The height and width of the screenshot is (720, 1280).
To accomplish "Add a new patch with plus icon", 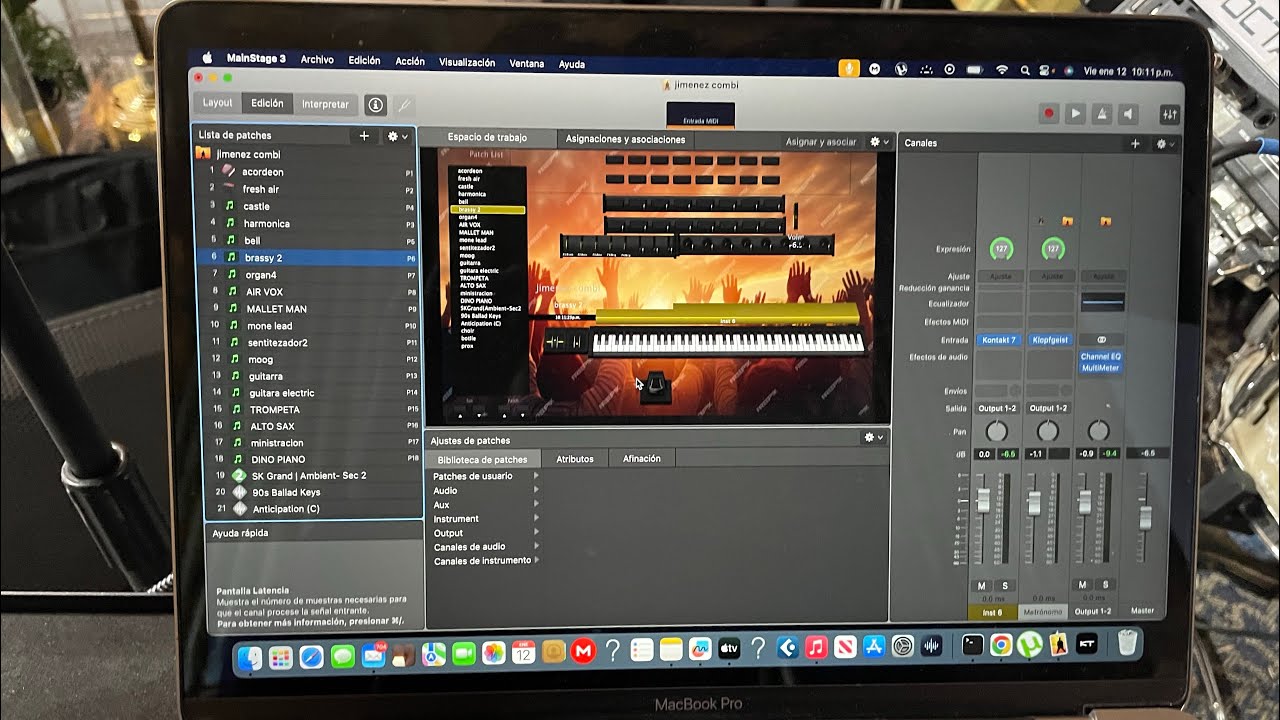I will (364, 136).
